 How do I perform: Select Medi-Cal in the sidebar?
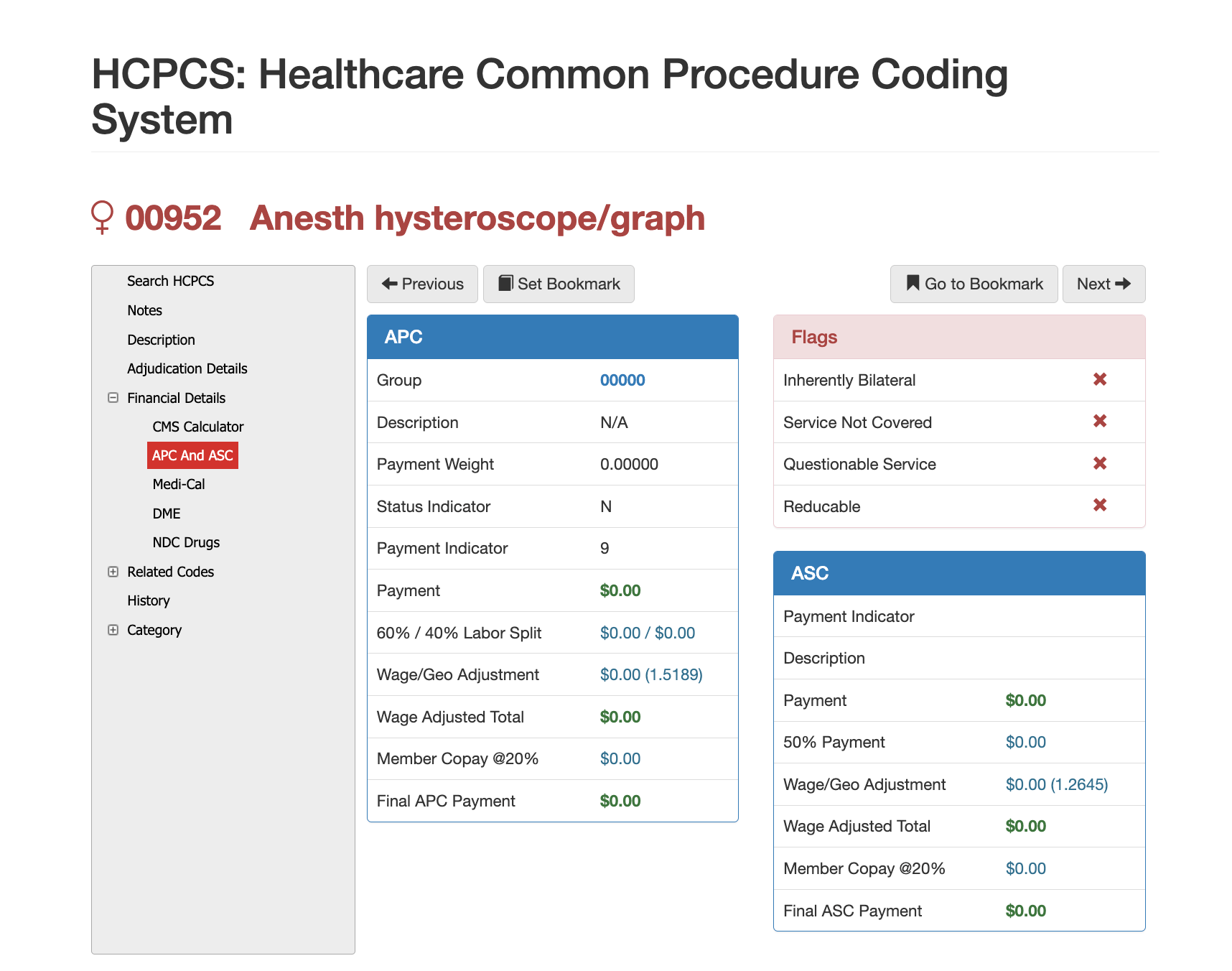[x=178, y=485]
